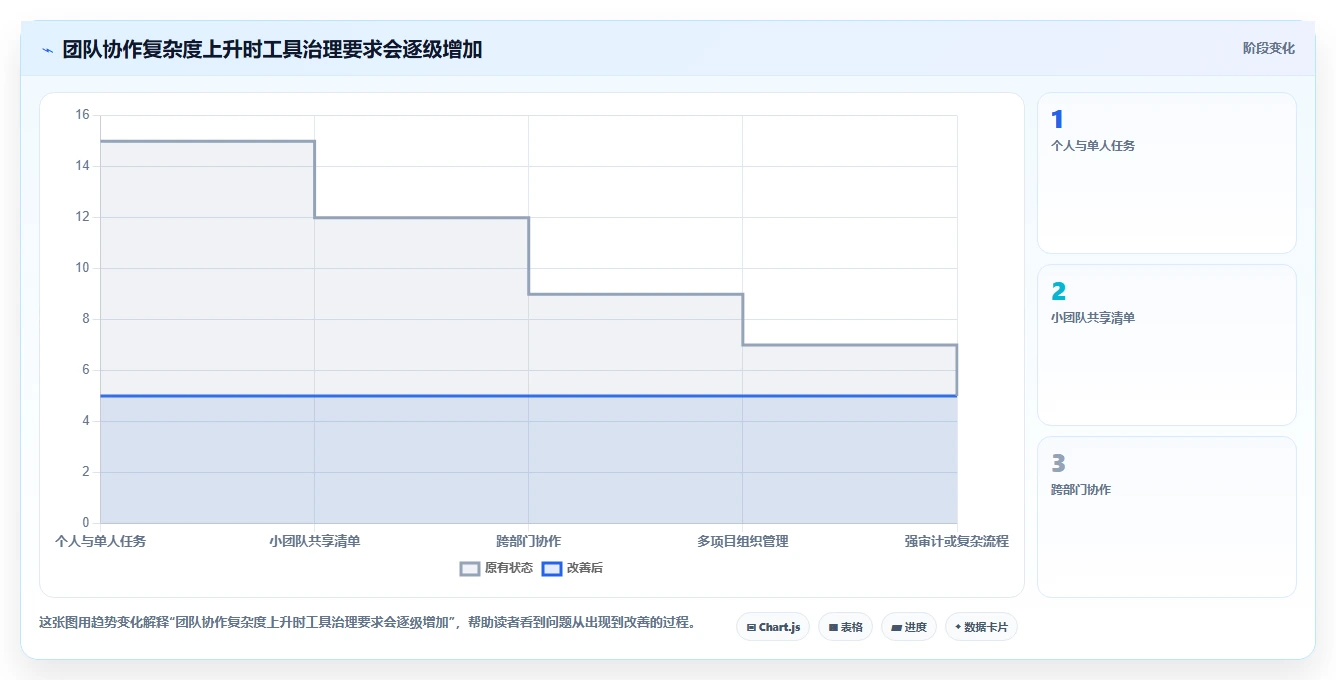Click the x-axis label 个人与单人任务
The height and width of the screenshot is (680, 1336).
pyautogui.click(x=100, y=541)
